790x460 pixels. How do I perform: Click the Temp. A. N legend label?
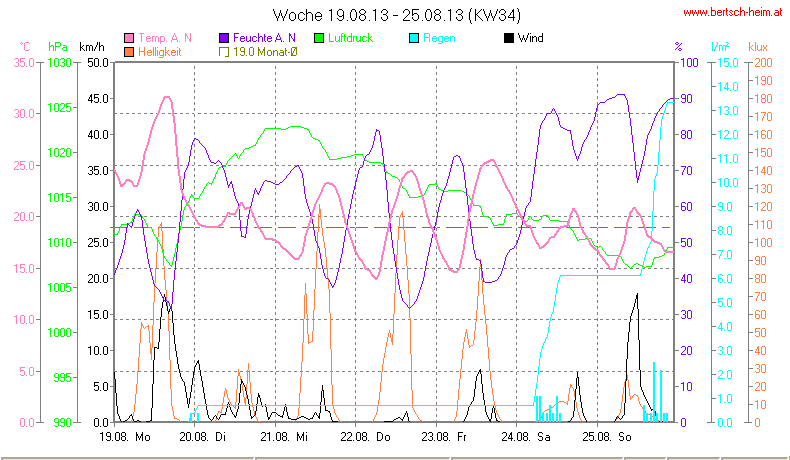click(x=165, y=38)
